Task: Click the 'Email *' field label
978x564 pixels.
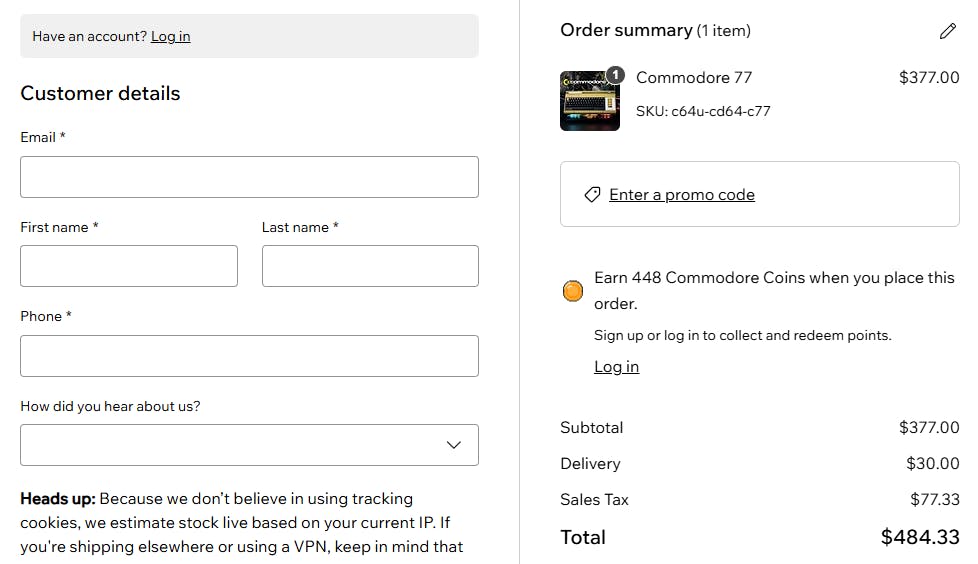Action: [42, 137]
